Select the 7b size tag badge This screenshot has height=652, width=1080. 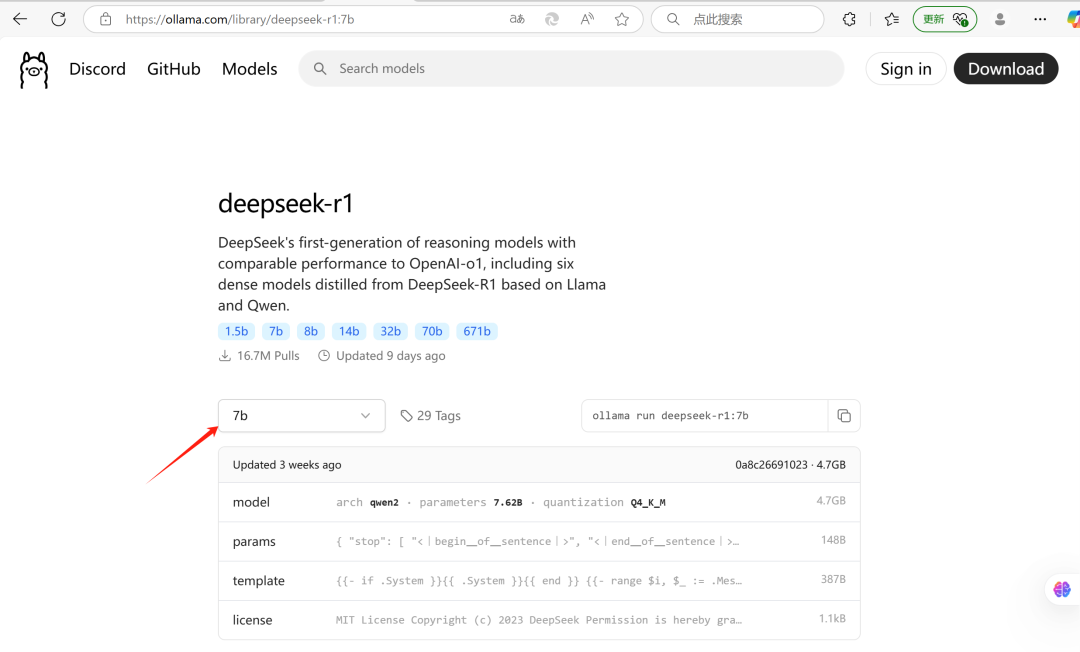coord(276,331)
